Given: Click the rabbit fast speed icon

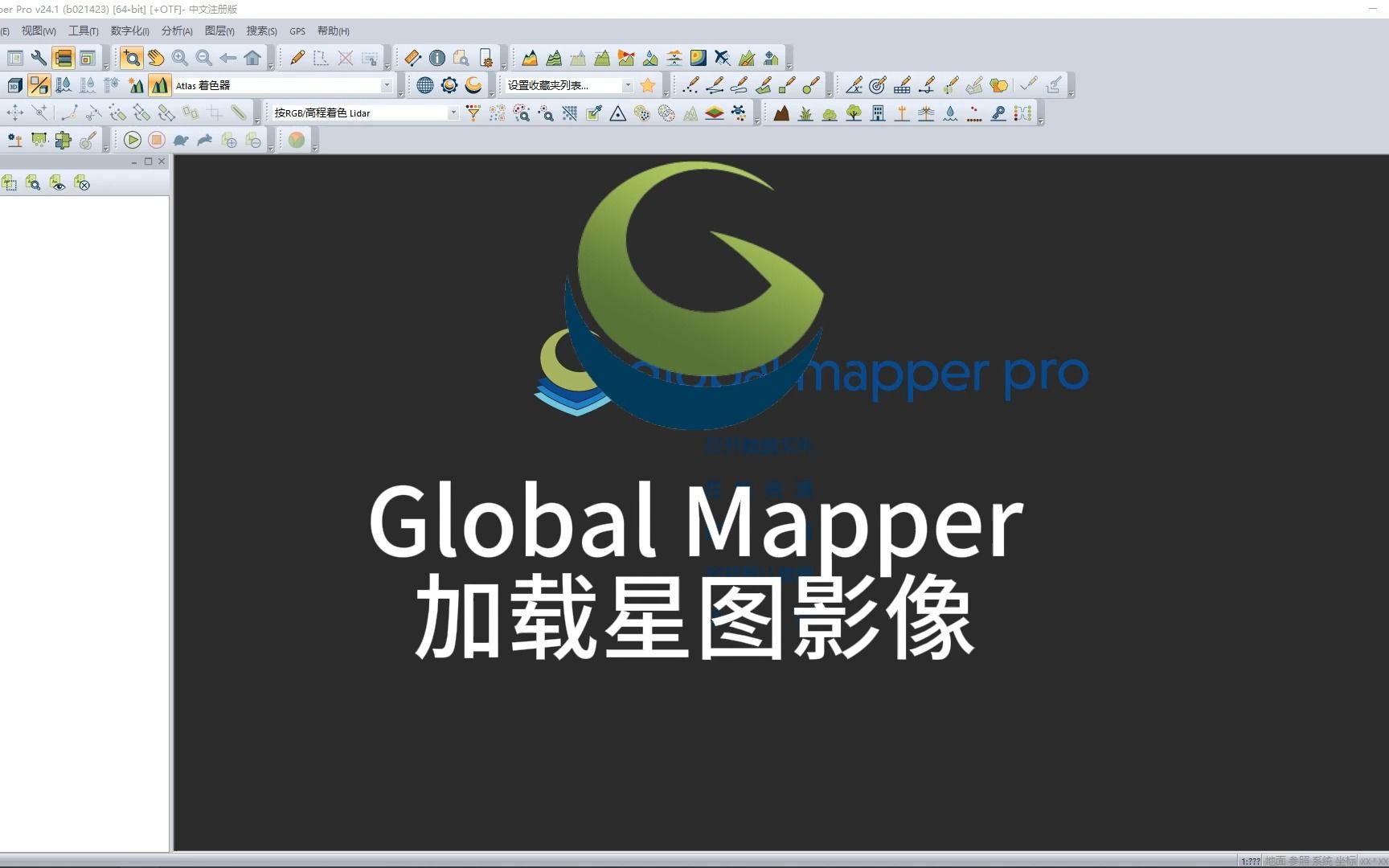Looking at the screenshot, I should (205, 140).
